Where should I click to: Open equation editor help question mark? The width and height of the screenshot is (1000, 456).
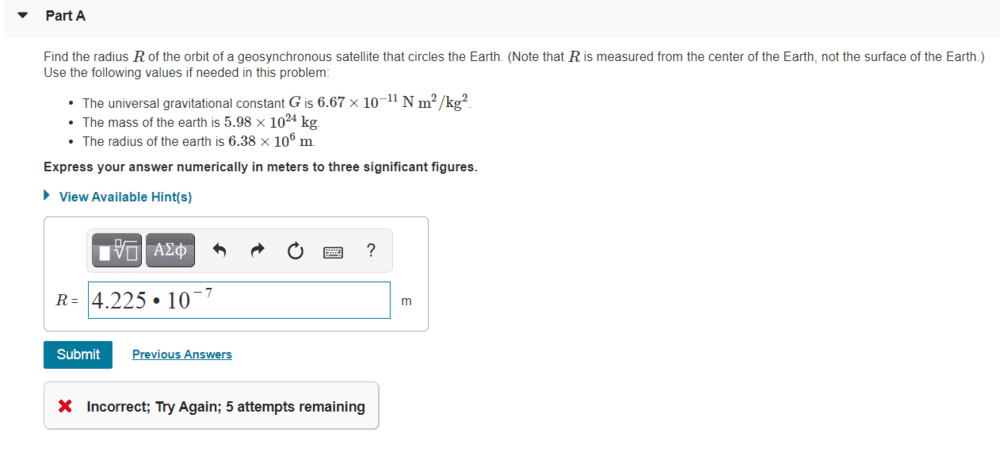tap(371, 250)
